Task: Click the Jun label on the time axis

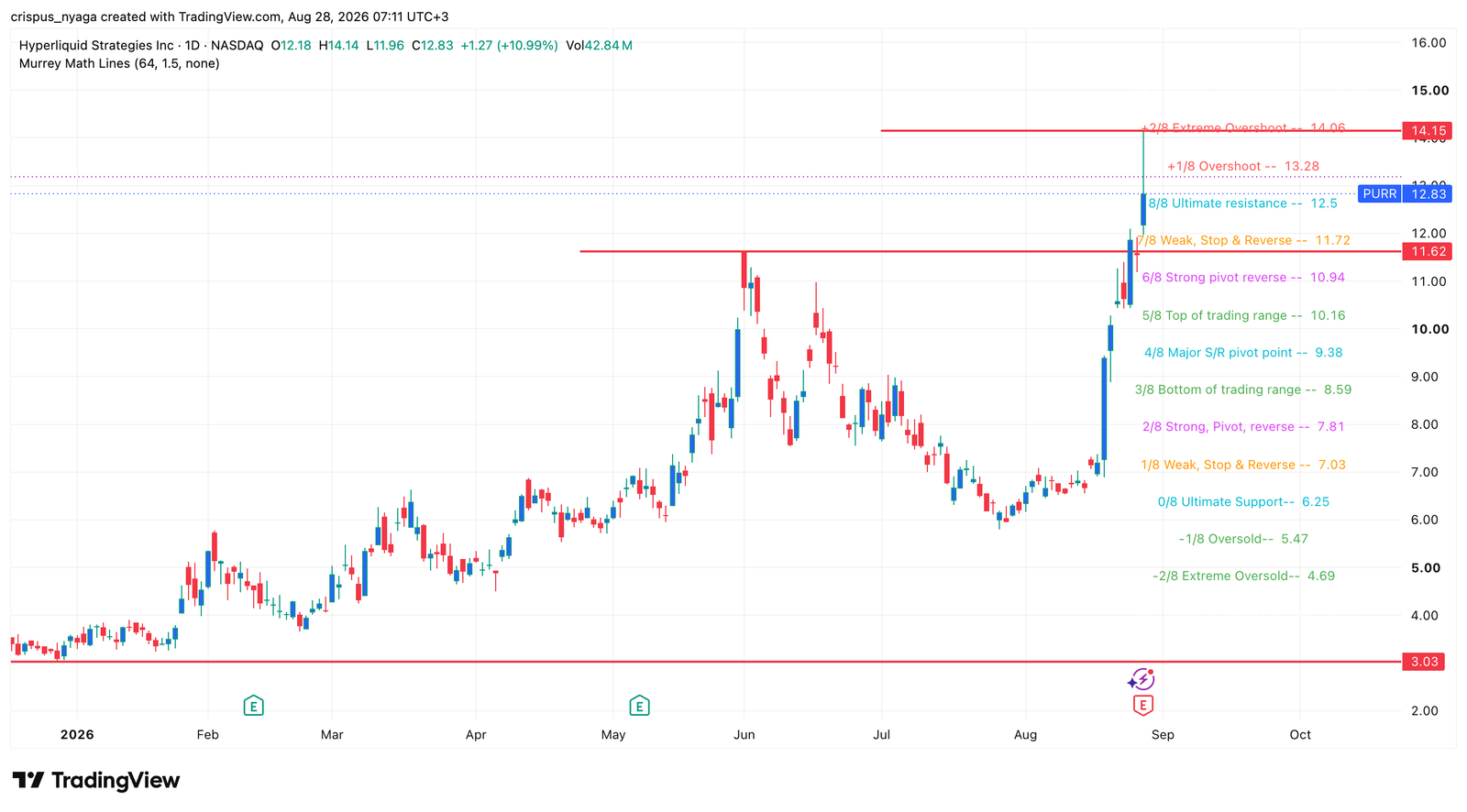Action: [x=745, y=734]
